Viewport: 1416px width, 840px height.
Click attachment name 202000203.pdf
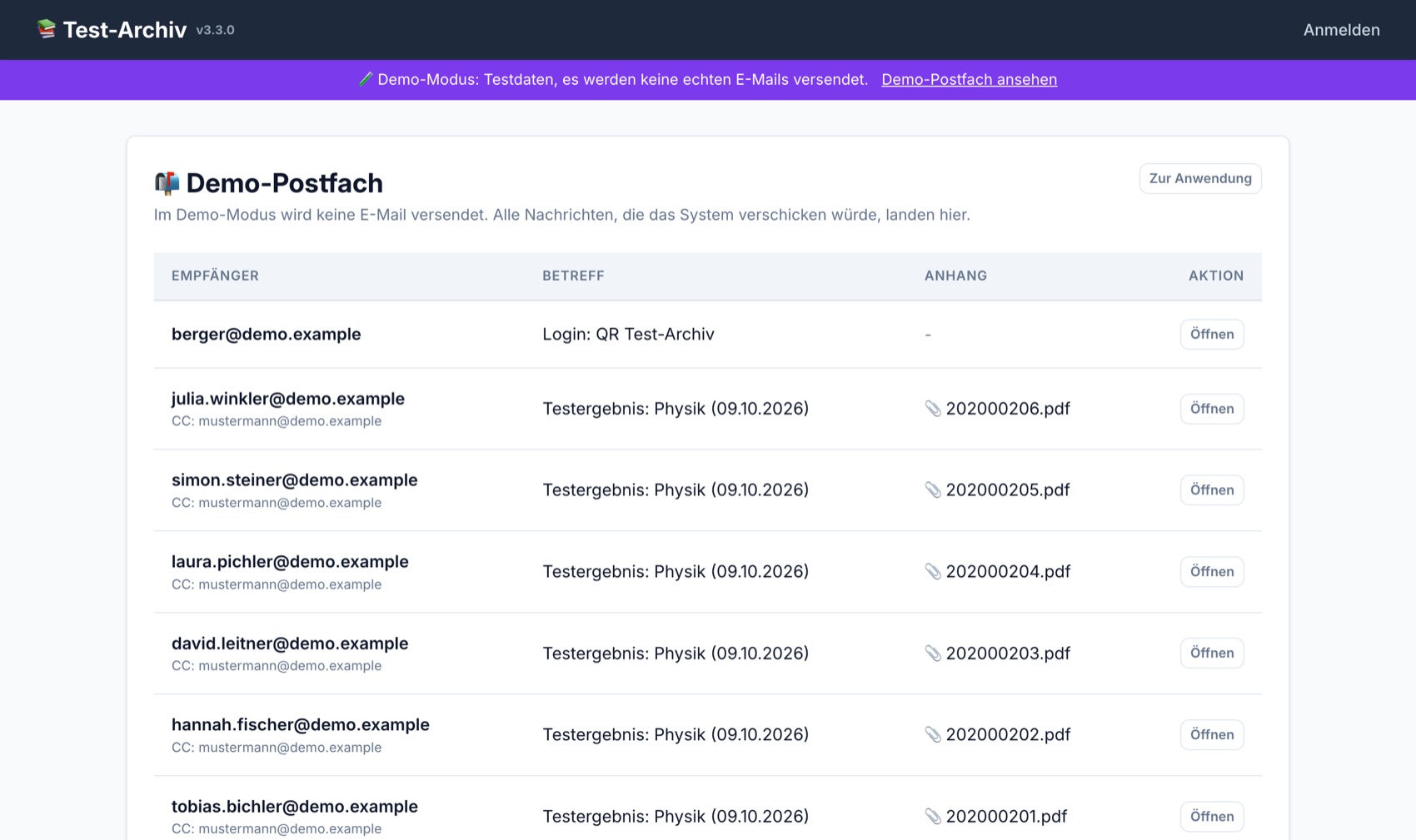click(1008, 654)
